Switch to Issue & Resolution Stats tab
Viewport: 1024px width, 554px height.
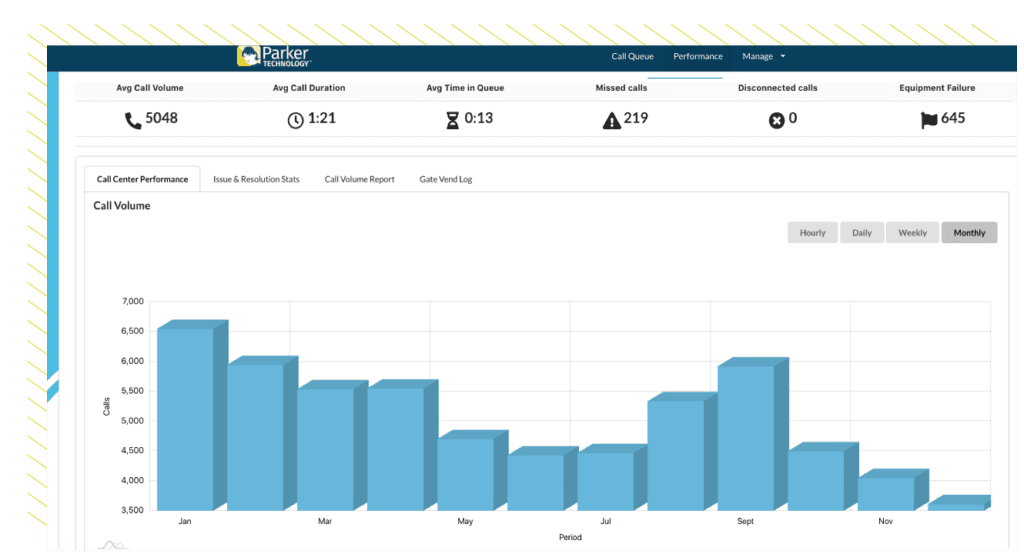pos(256,180)
